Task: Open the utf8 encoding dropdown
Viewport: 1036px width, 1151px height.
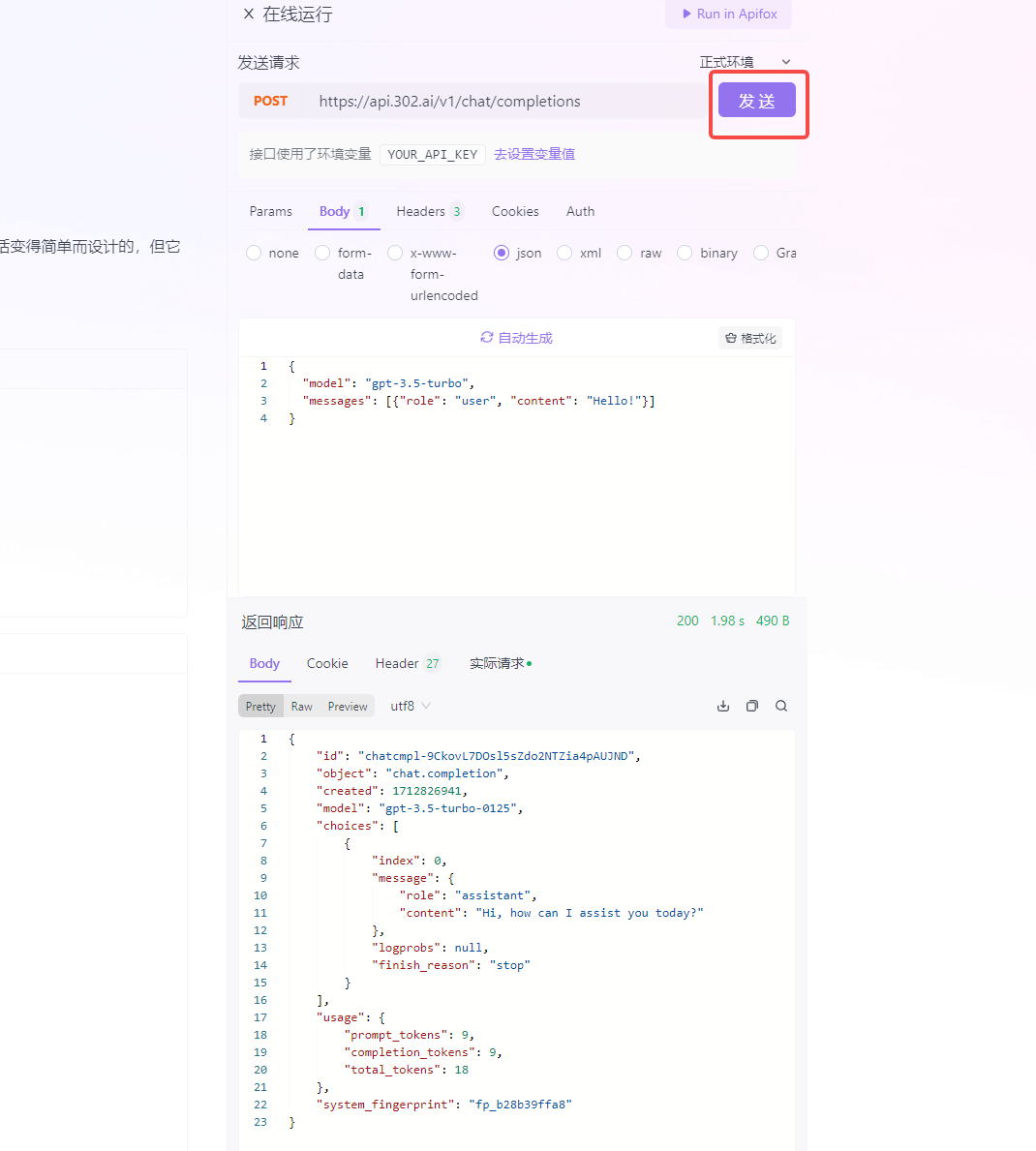Action: (409, 706)
